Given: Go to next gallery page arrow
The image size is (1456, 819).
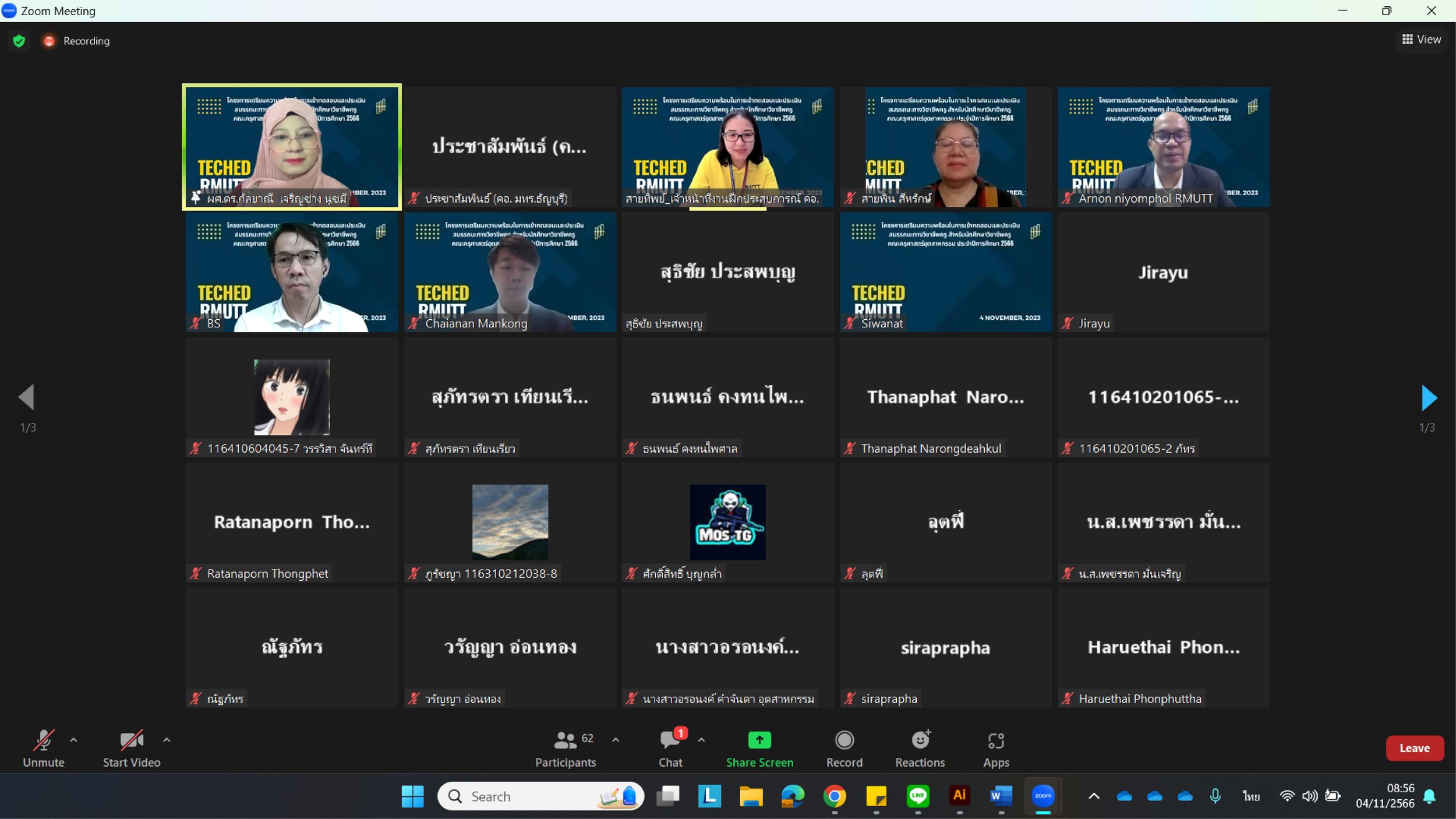Looking at the screenshot, I should 1429,398.
